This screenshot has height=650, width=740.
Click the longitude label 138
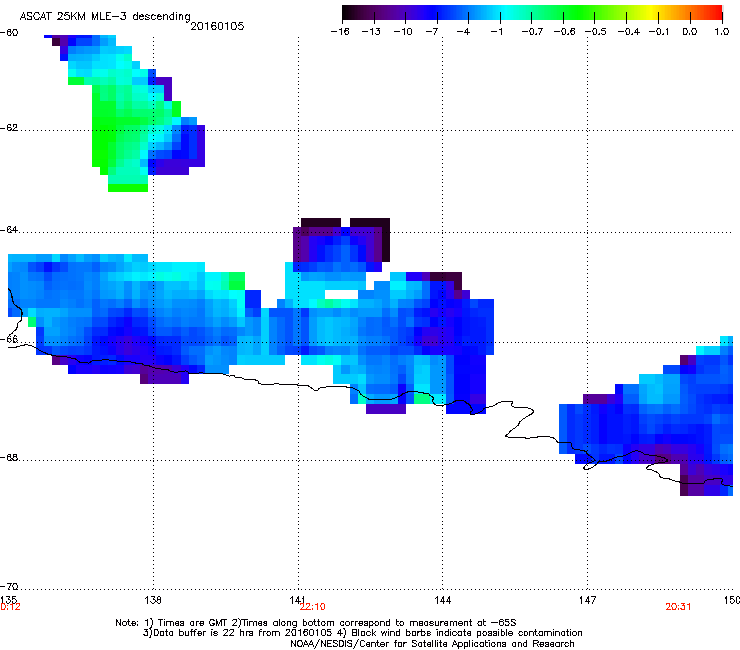153,600
